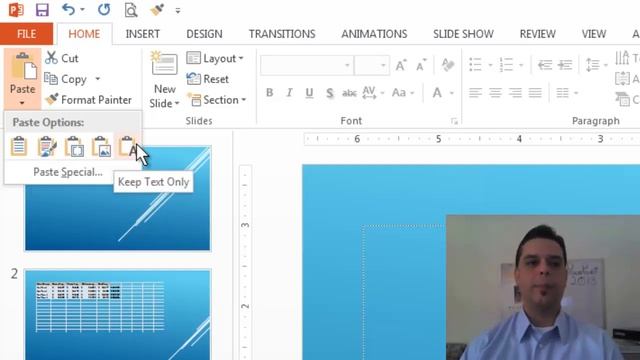Screen dimensions: 640x360
Task: Switch to the SLIDE SHOW tab
Action: point(463,34)
